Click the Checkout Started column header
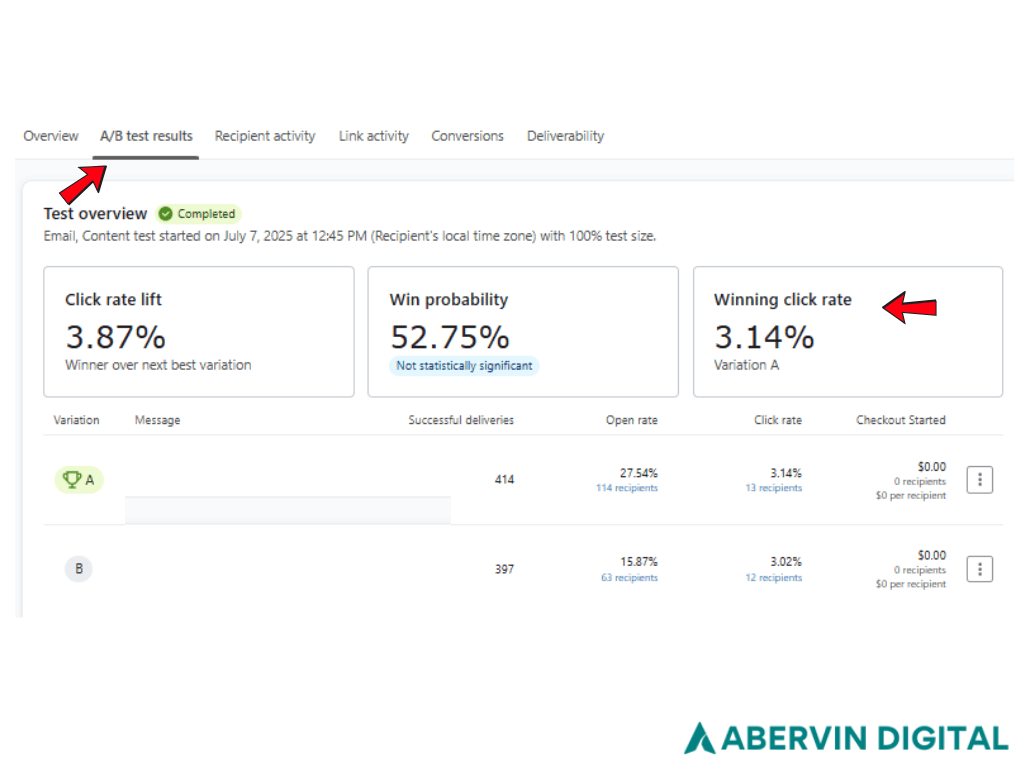Image resolution: width=1024 pixels, height=768 pixels. 901,420
